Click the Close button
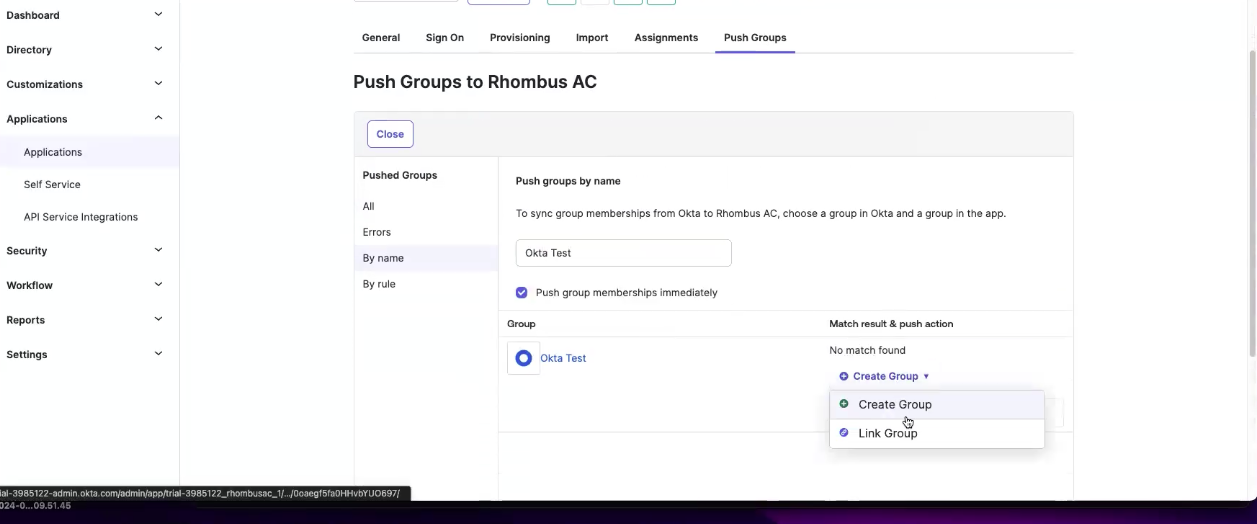 click(x=390, y=134)
